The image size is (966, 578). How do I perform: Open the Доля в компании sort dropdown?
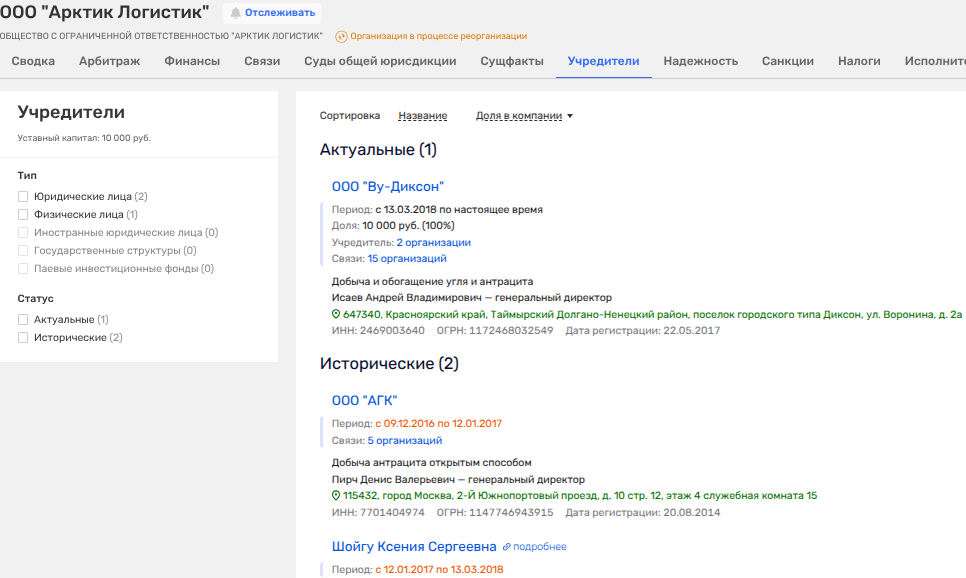[524, 116]
